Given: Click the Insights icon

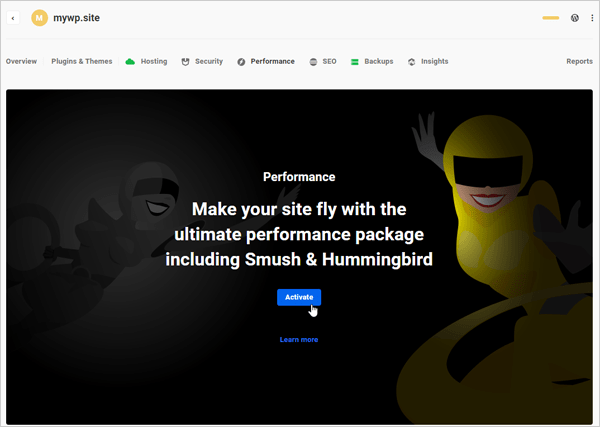Looking at the screenshot, I should 412,62.
